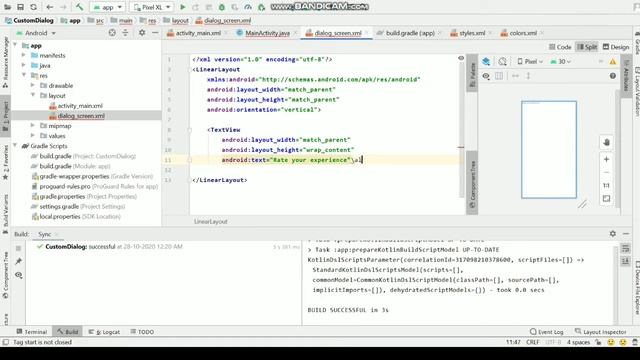Start debugging with the bug icon
640x360 pixels.
pyautogui.click(x=222, y=7)
